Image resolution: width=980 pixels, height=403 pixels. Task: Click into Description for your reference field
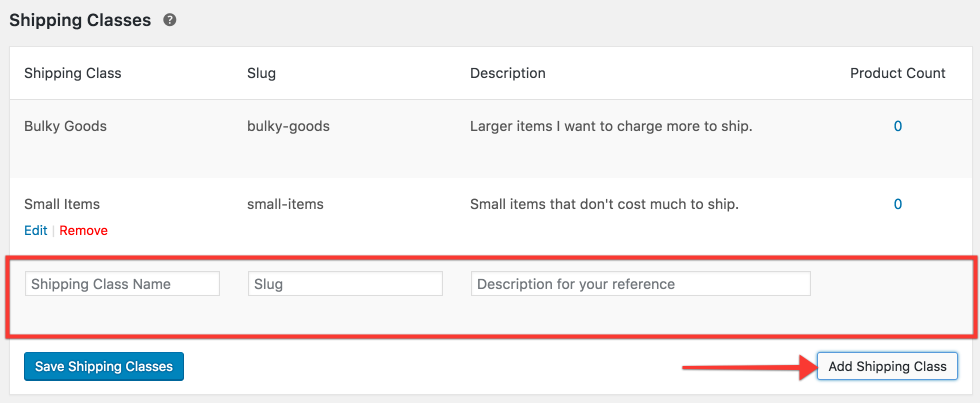tap(641, 284)
